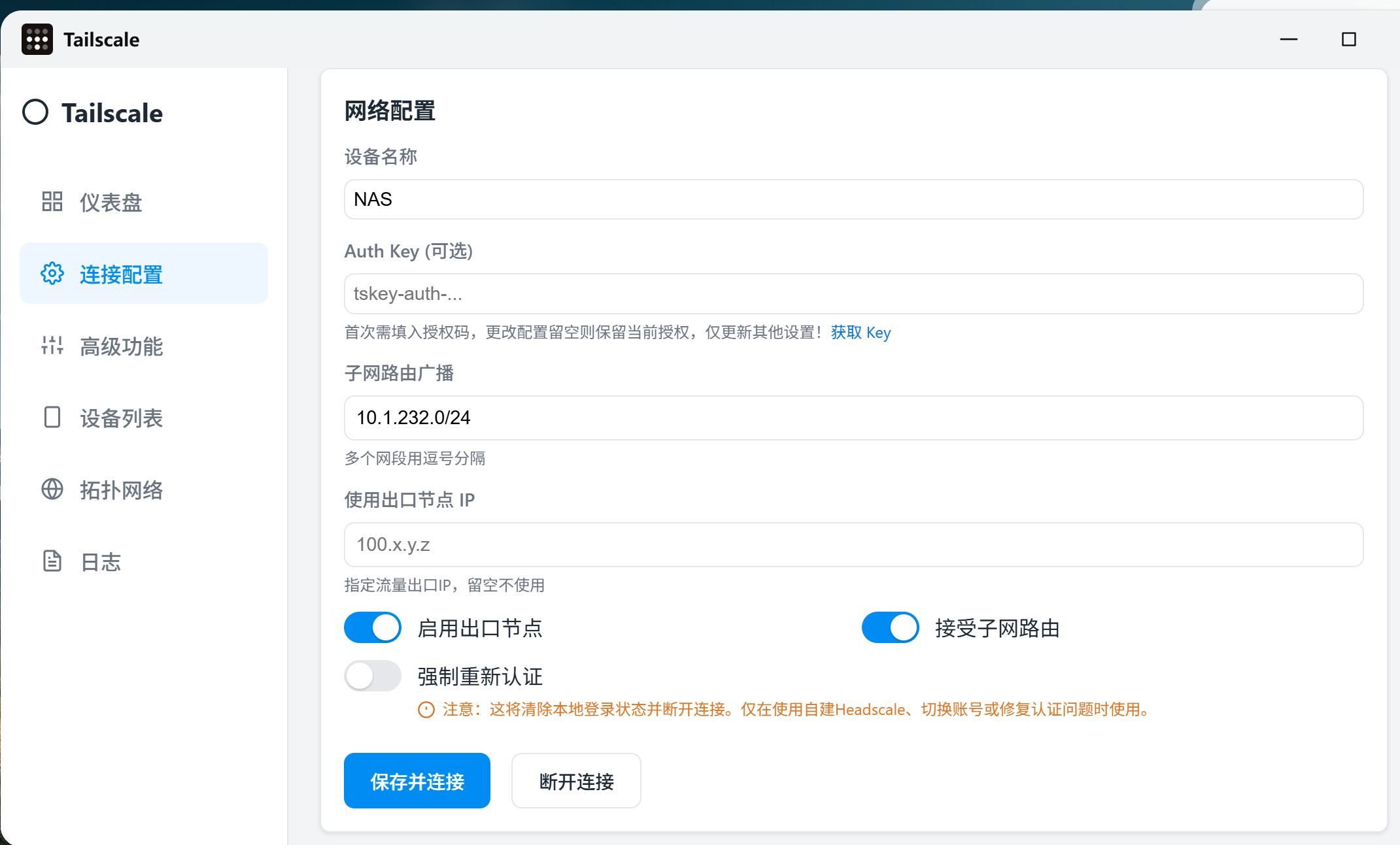Screen dimensions: 1400x845
Task: Select the gear icon next to 连接配置
Action: pyautogui.click(x=52, y=274)
